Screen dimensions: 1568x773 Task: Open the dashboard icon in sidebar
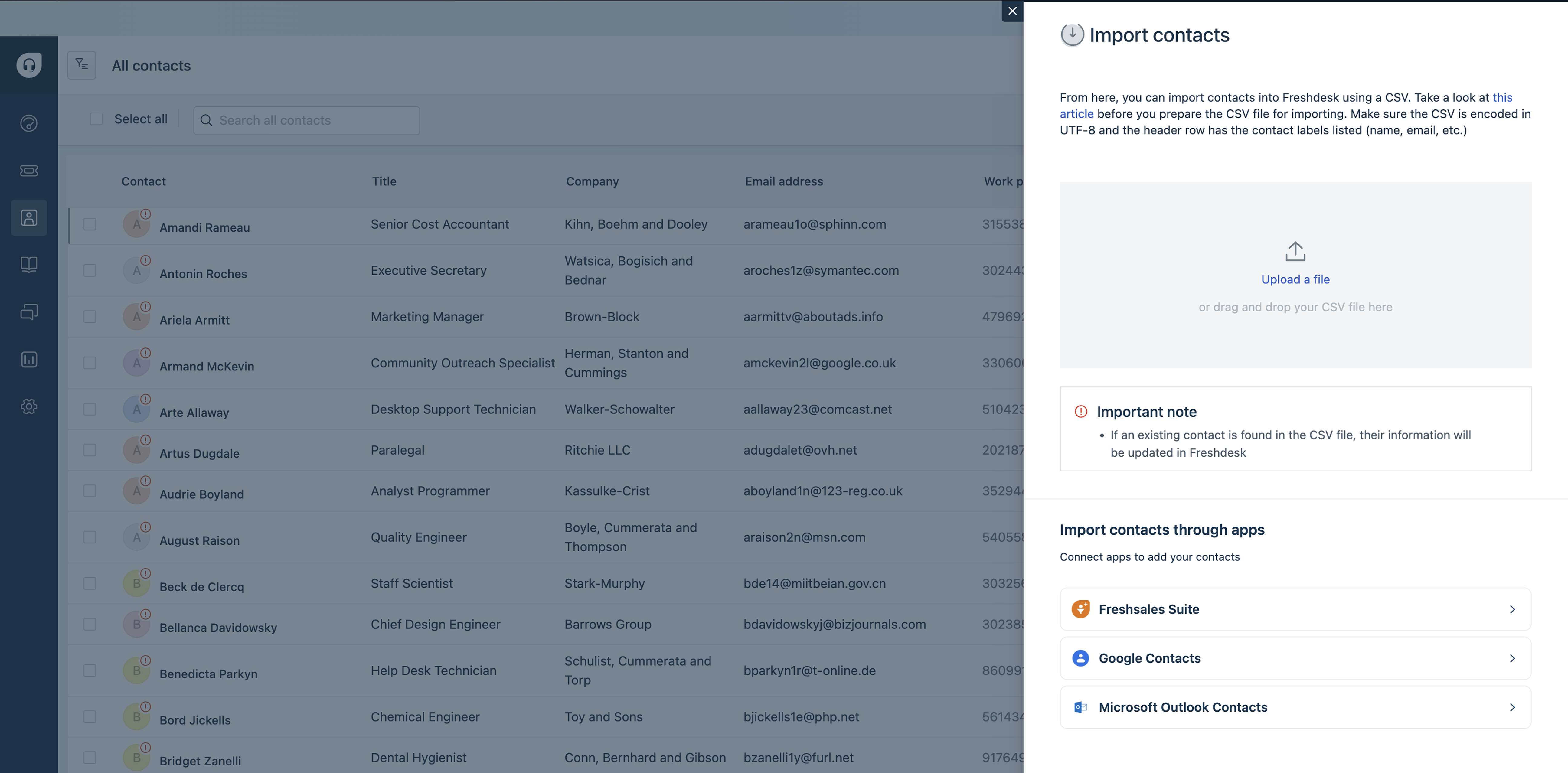29,124
